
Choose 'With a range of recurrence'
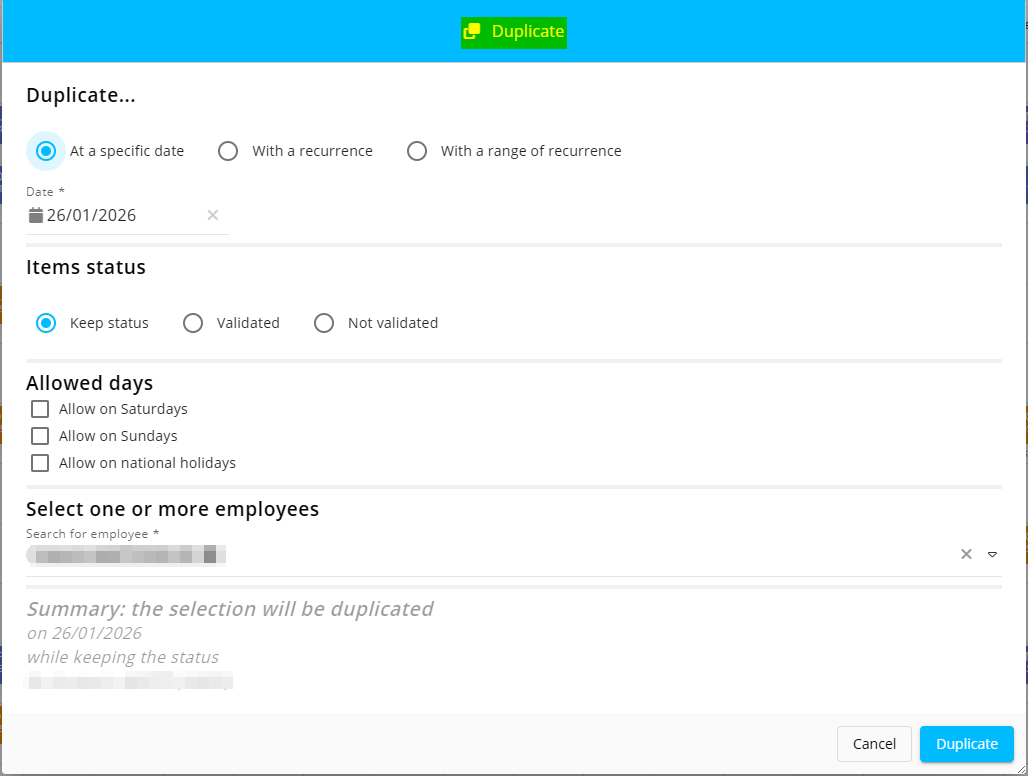tap(417, 151)
